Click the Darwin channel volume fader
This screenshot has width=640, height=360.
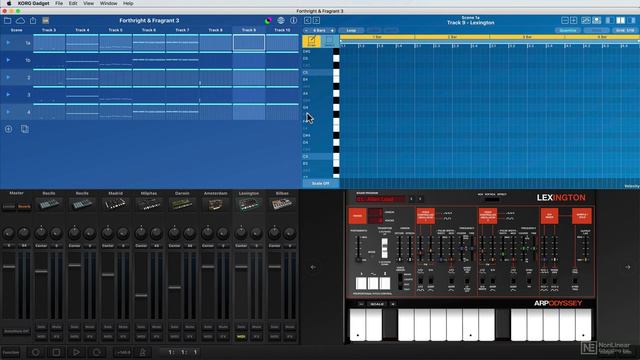pos(175,287)
